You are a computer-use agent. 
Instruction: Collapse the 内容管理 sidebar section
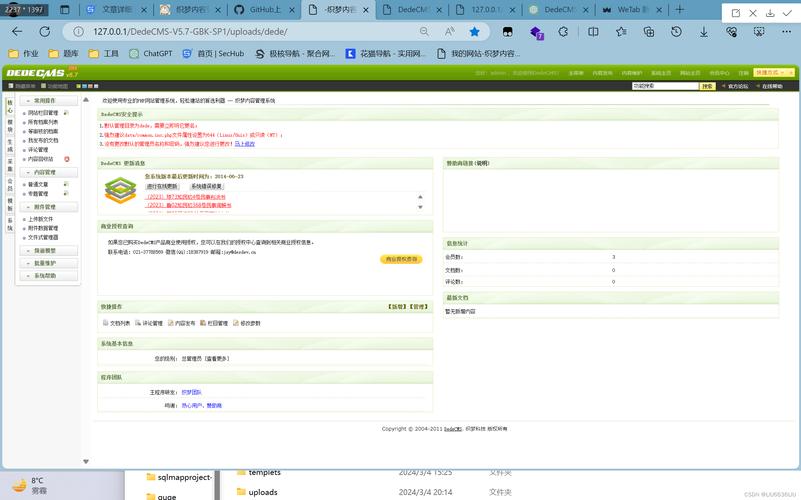49,172
